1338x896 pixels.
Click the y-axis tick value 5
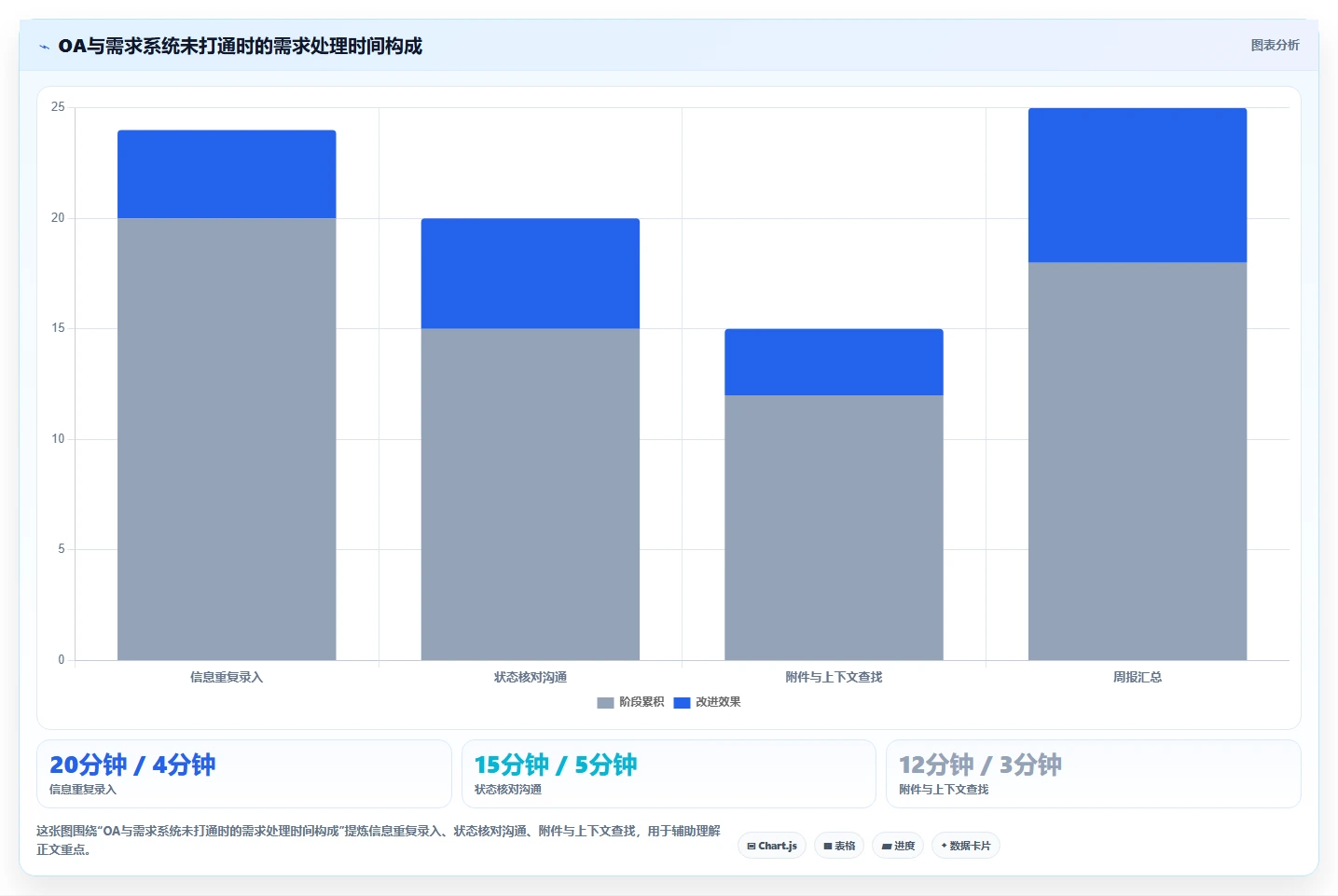click(62, 549)
